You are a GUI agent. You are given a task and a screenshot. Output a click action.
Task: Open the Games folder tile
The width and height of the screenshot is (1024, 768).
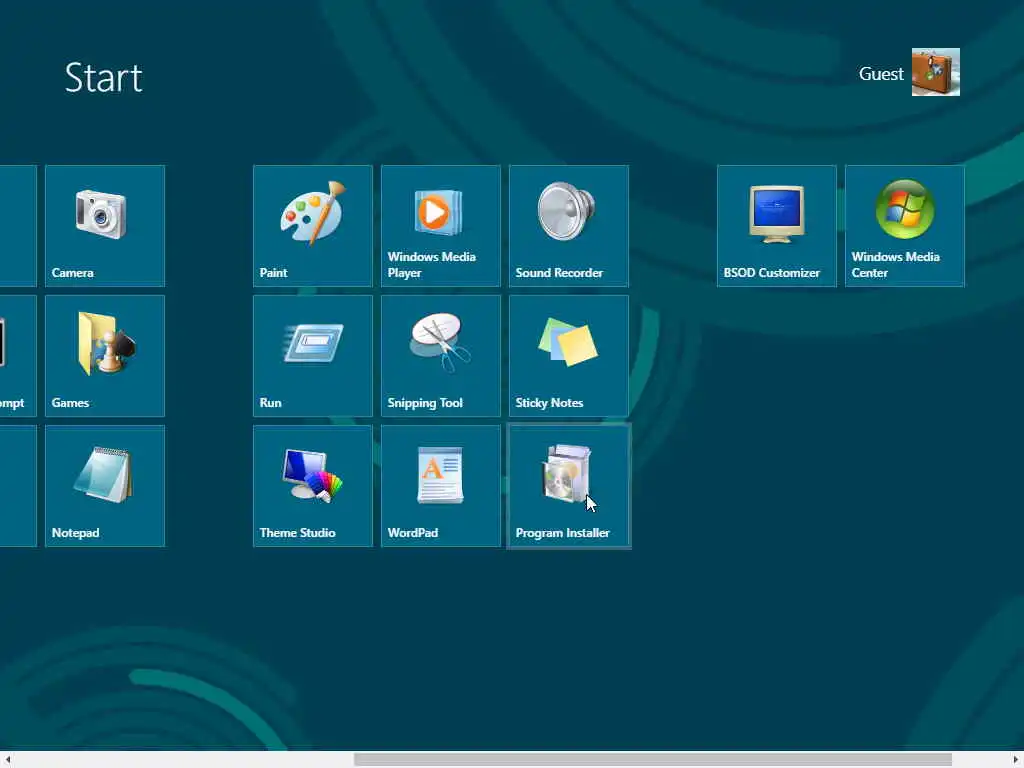coord(105,356)
